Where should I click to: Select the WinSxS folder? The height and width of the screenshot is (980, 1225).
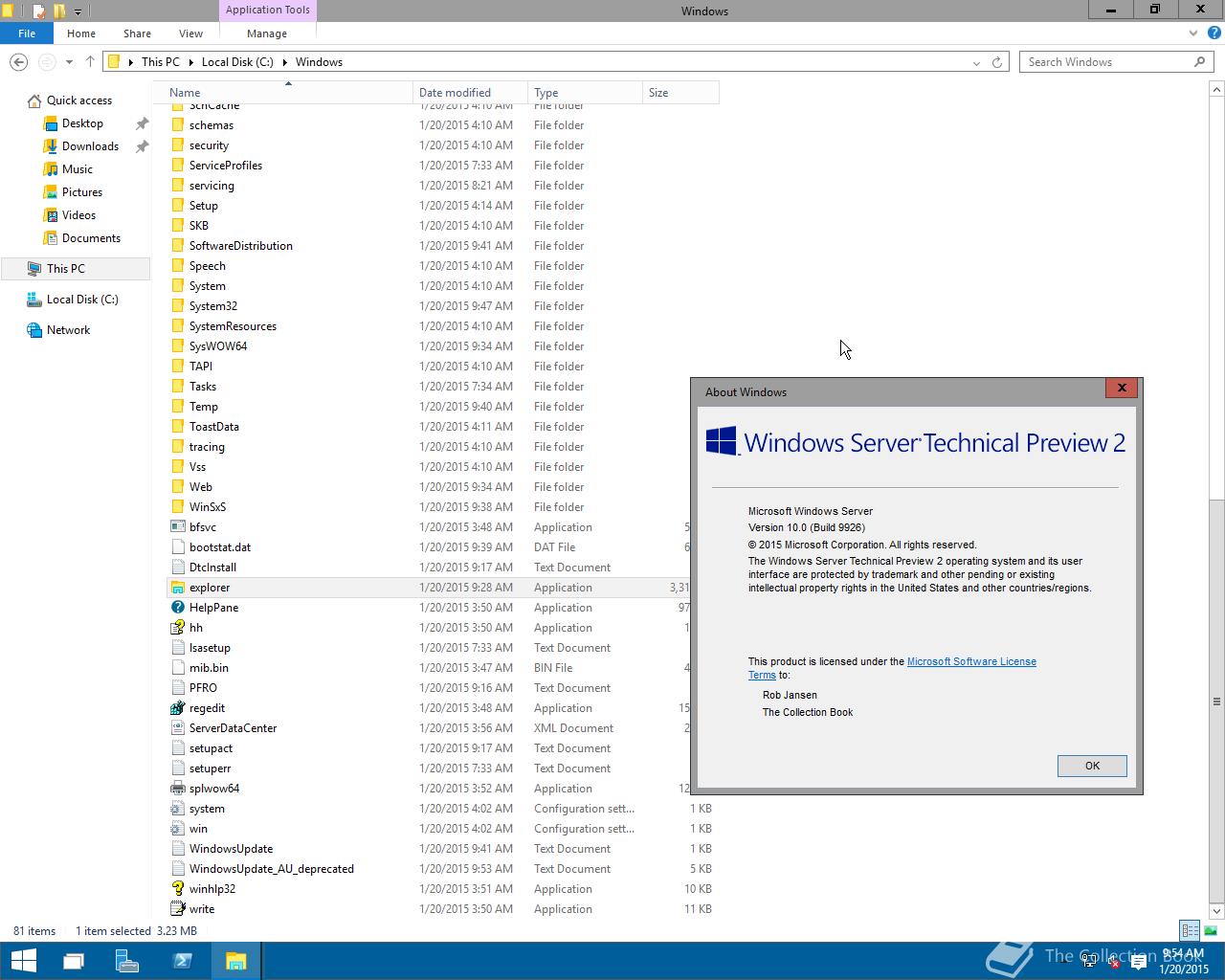208,507
